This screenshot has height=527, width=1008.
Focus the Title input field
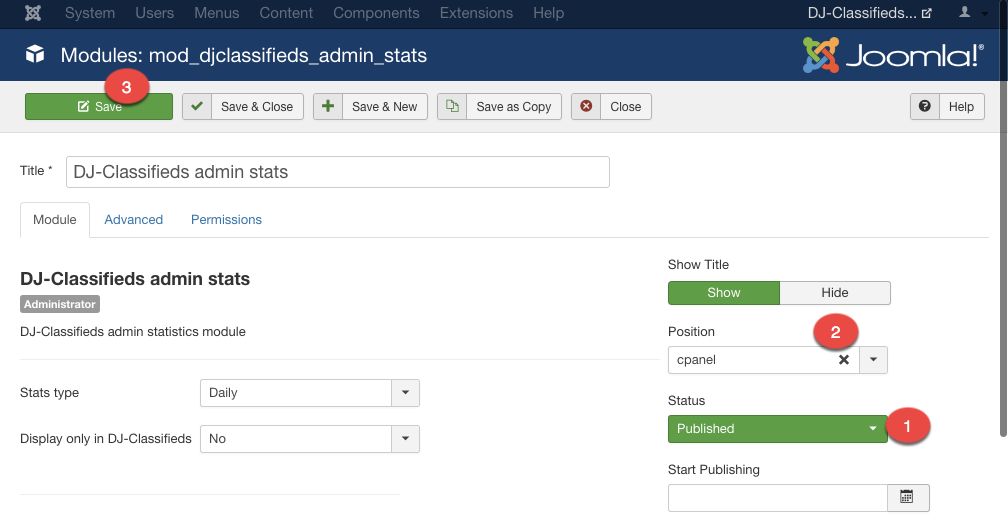click(338, 172)
